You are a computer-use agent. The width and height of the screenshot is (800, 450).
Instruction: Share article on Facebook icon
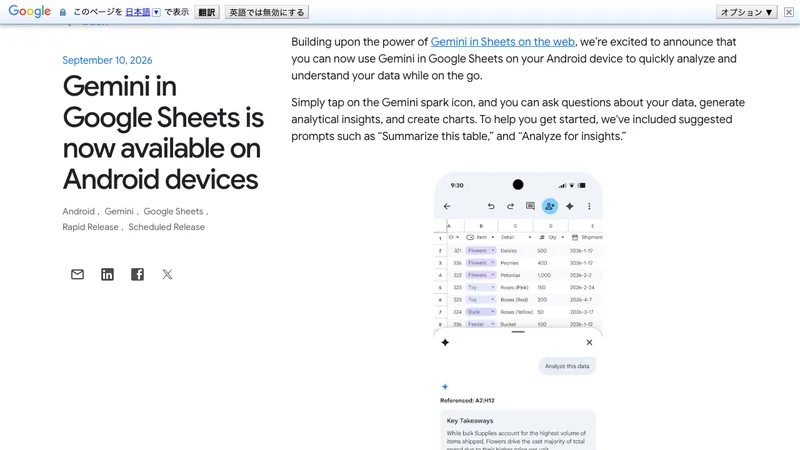(137, 274)
